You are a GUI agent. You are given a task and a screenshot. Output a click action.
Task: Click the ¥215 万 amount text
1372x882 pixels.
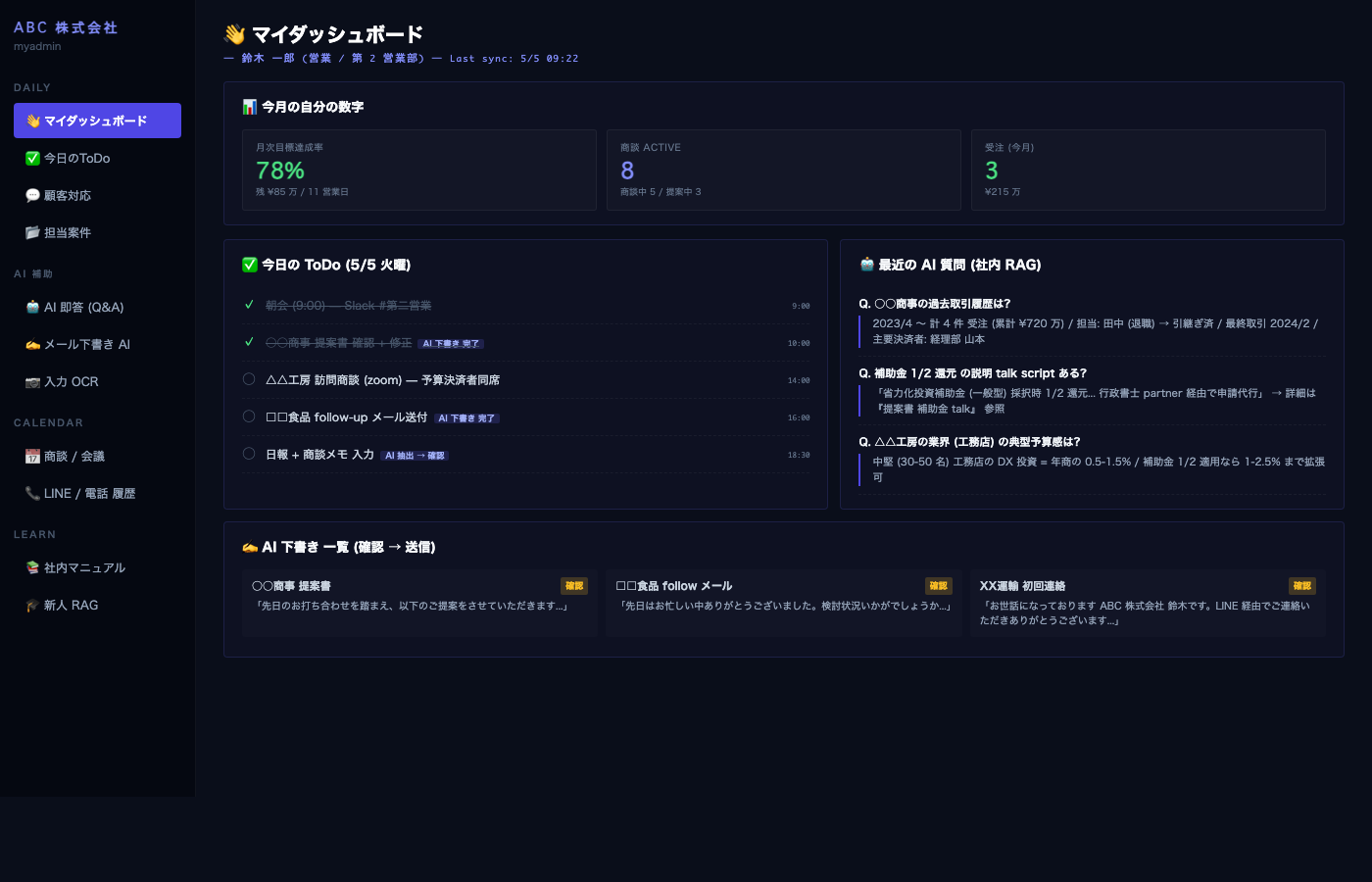1003,192
